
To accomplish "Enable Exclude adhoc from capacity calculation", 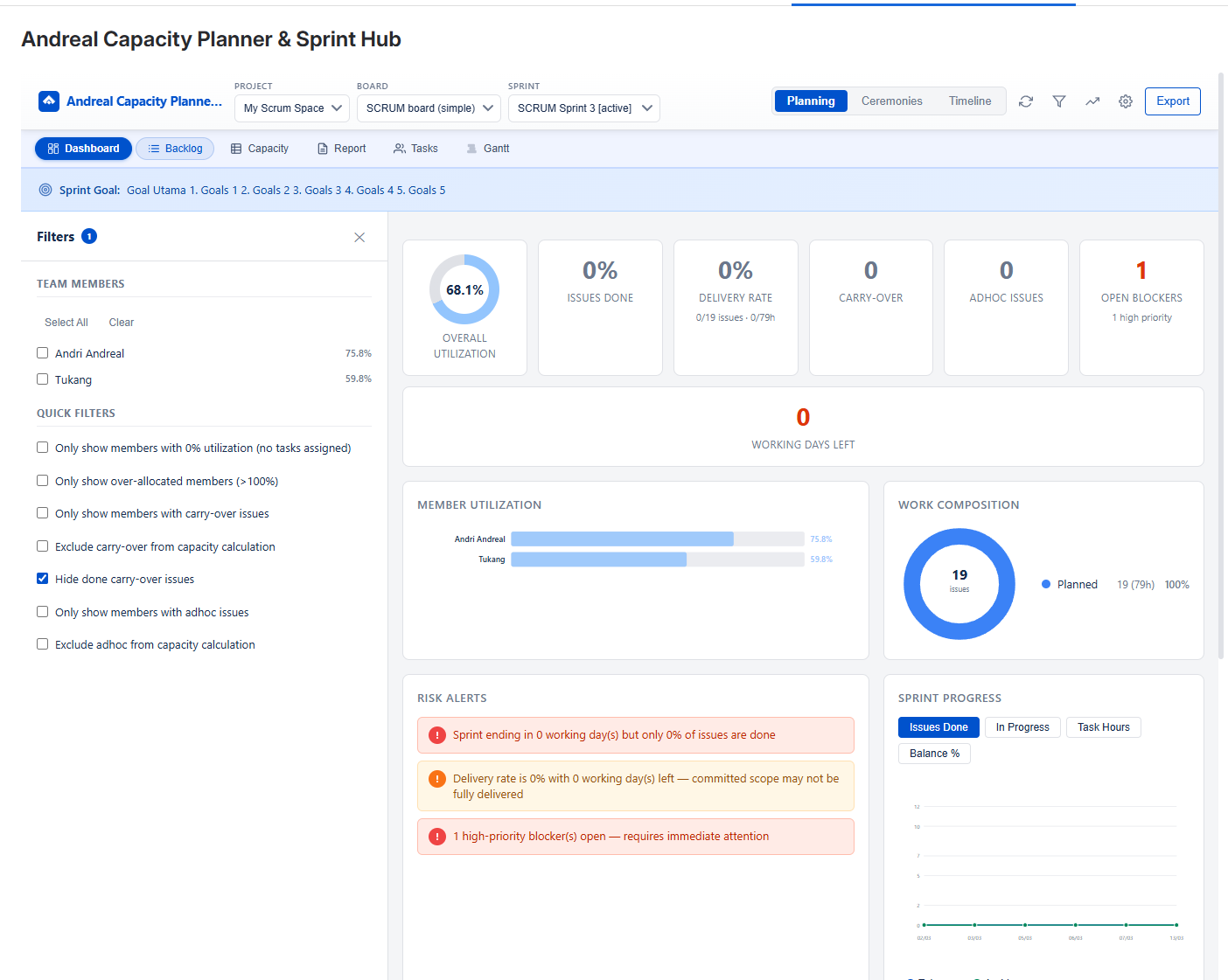I will click(x=42, y=643).
